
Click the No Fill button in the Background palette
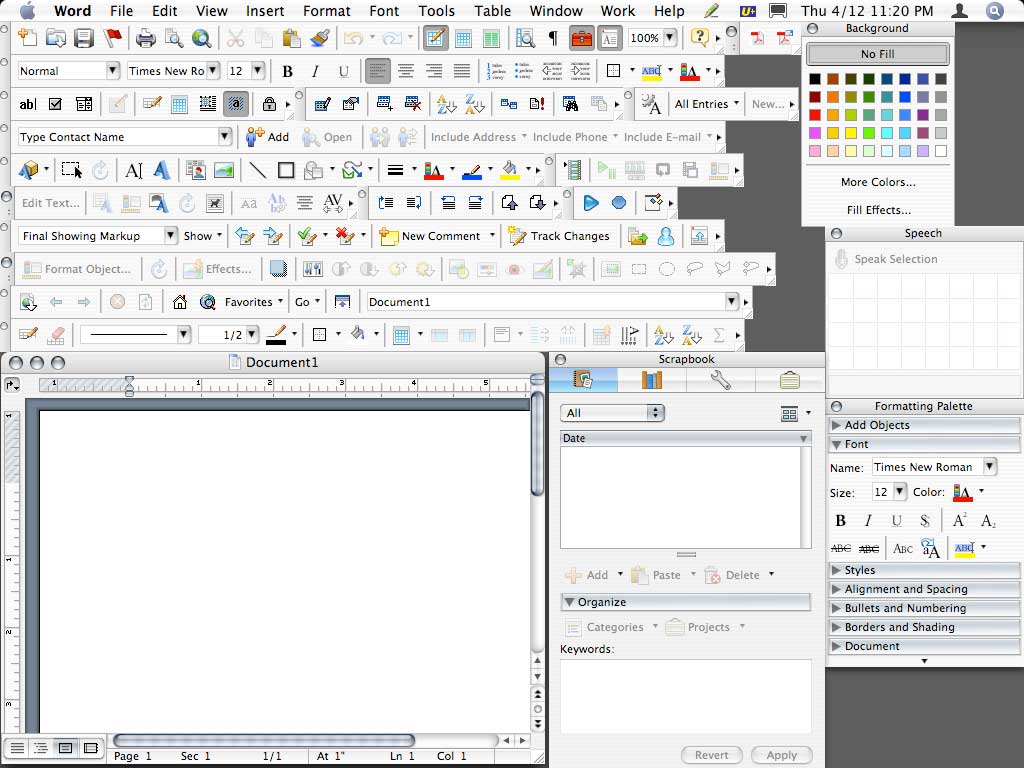pyautogui.click(x=877, y=54)
